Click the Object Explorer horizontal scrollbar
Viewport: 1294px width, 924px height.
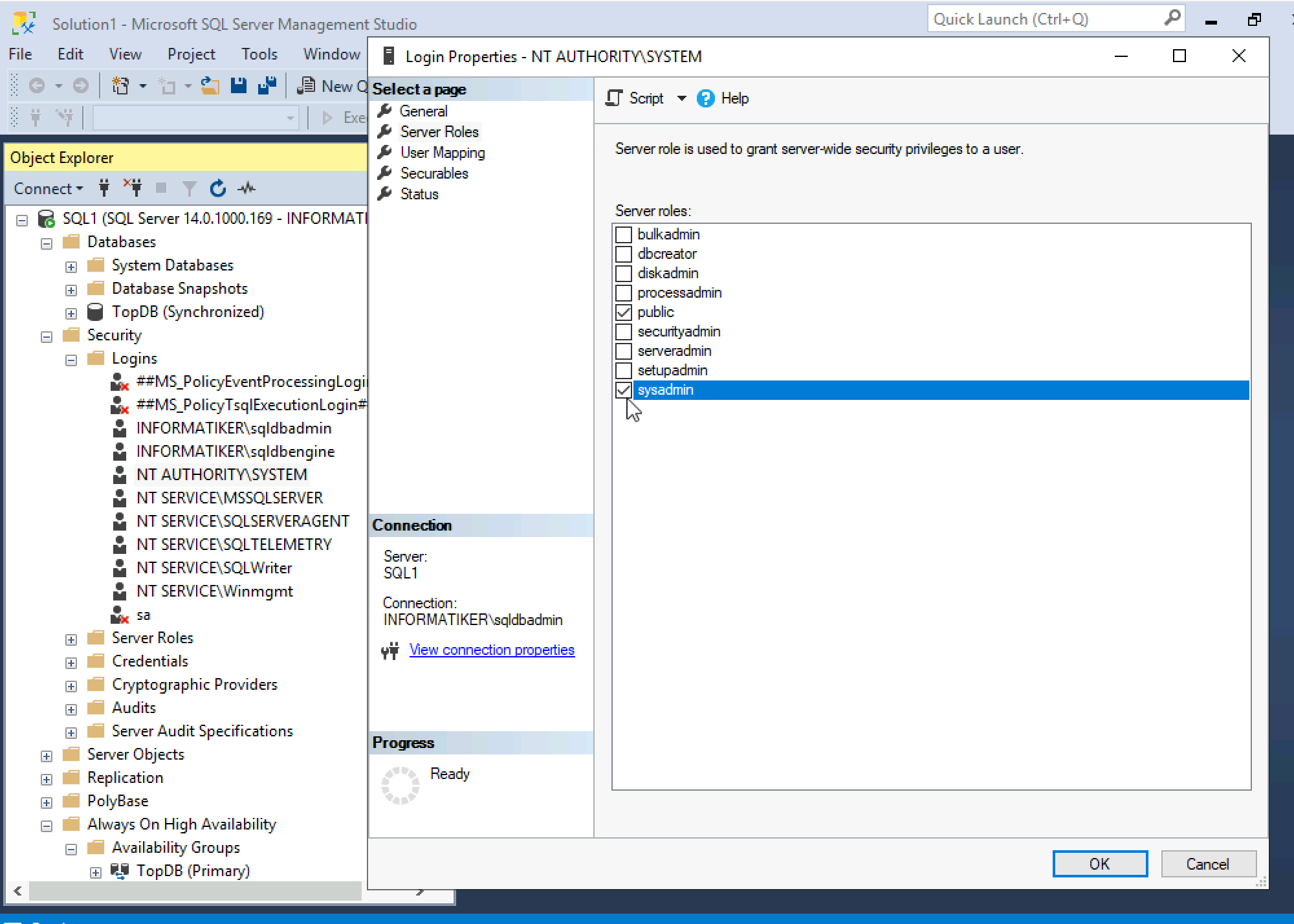pos(195,891)
